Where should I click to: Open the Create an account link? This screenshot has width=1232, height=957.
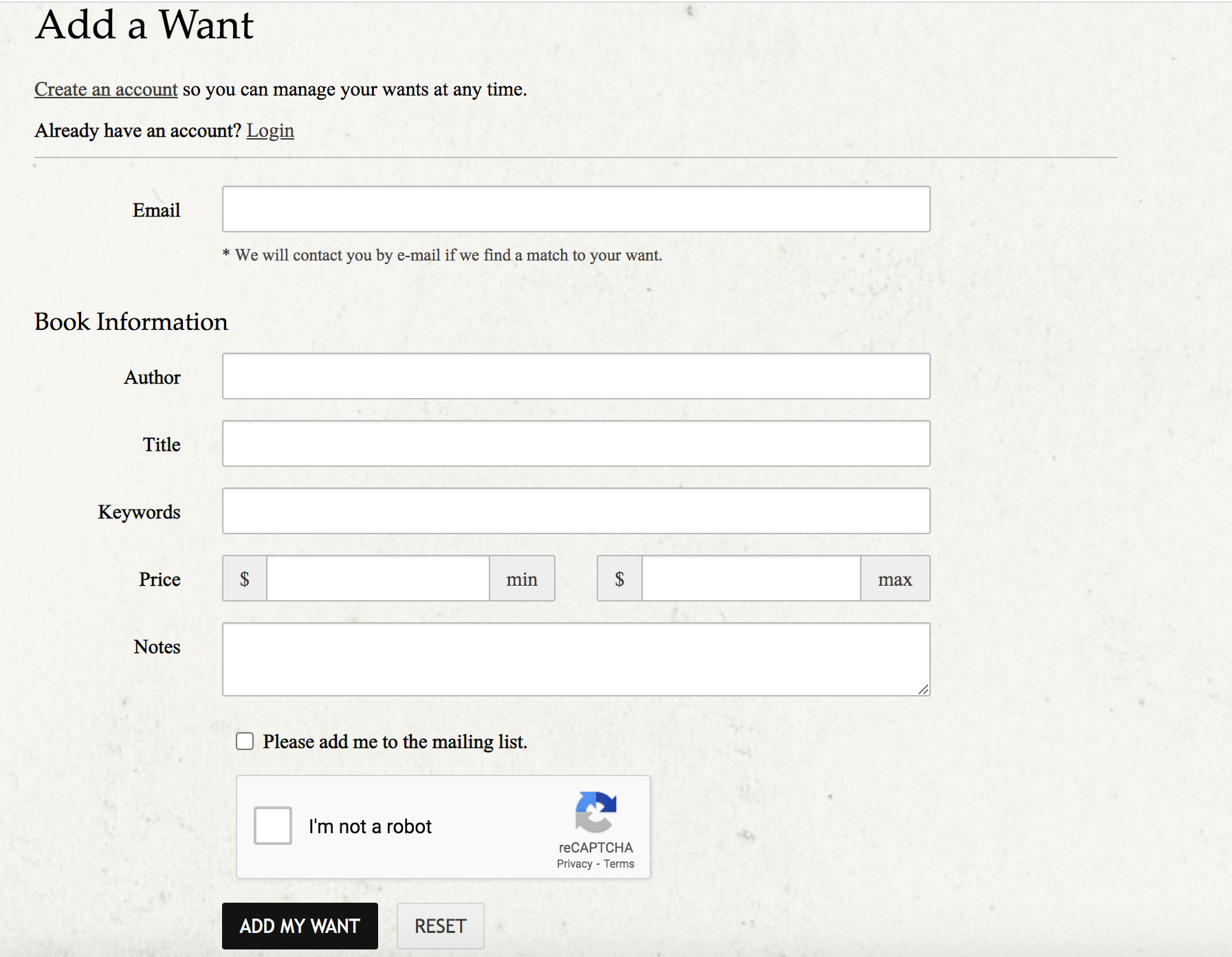[106, 89]
